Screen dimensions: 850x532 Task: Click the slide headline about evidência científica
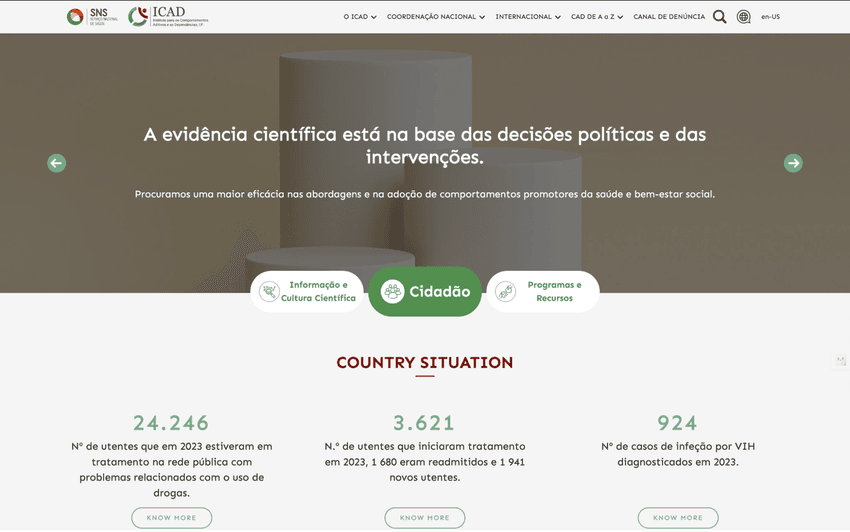[425, 145]
